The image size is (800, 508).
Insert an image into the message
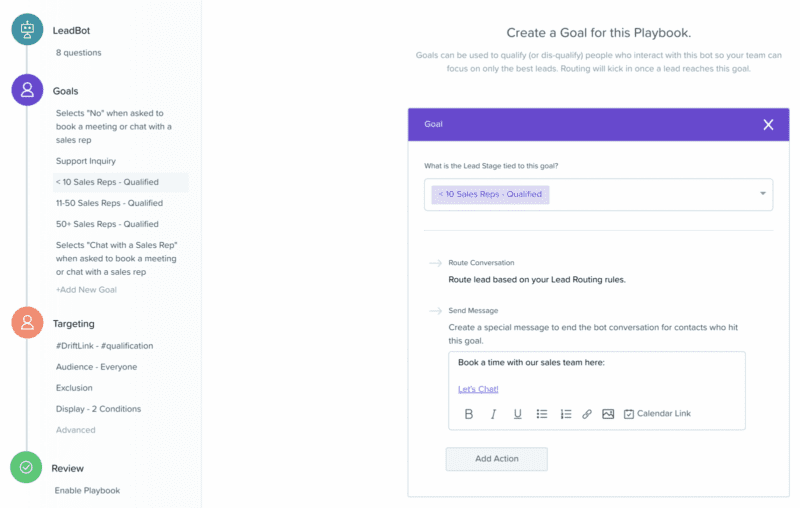[608, 414]
